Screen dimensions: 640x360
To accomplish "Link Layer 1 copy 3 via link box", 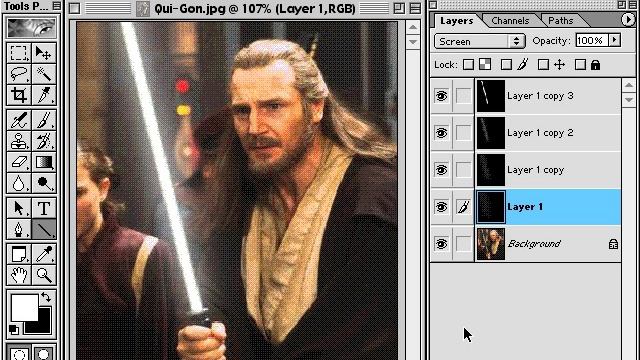I will point(463,96).
